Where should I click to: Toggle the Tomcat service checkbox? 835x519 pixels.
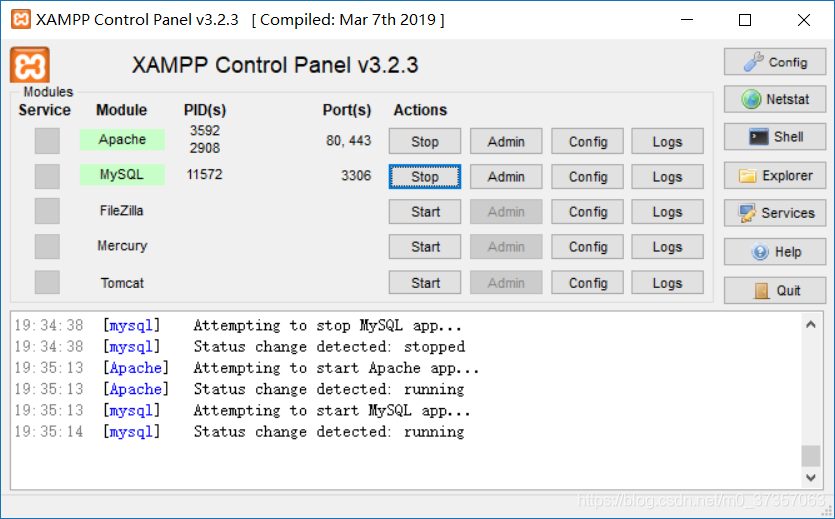47,282
